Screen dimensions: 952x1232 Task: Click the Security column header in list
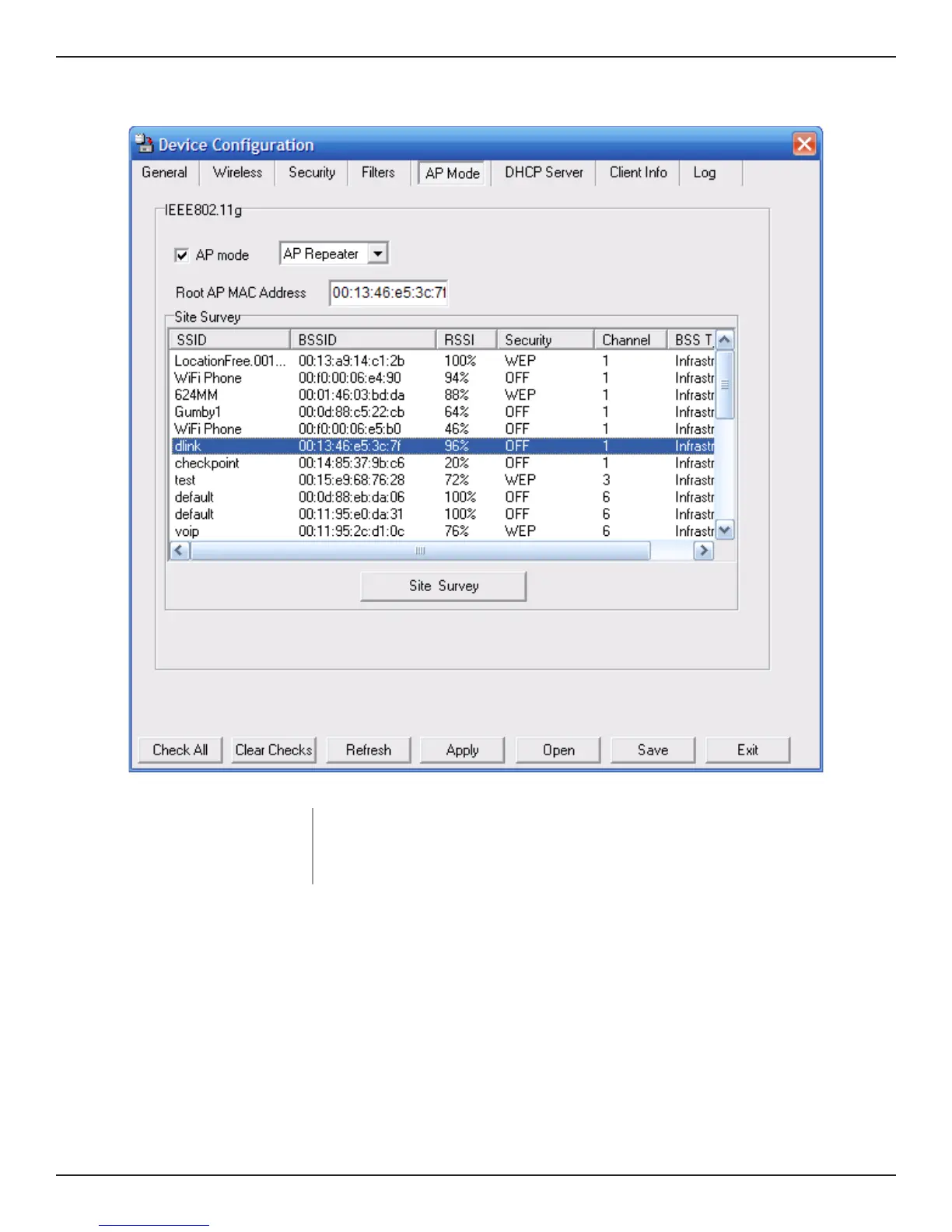(x=545, y=340)
